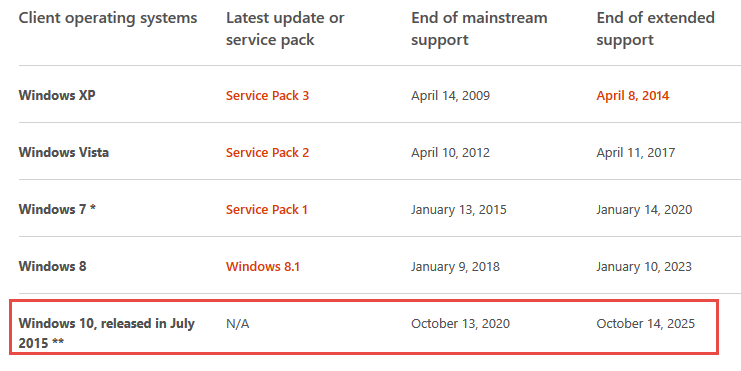Click Windows 10, released in July 2015
Image resolution: width=741 pixels, height=371 pixels.
[x=106, y=333]
